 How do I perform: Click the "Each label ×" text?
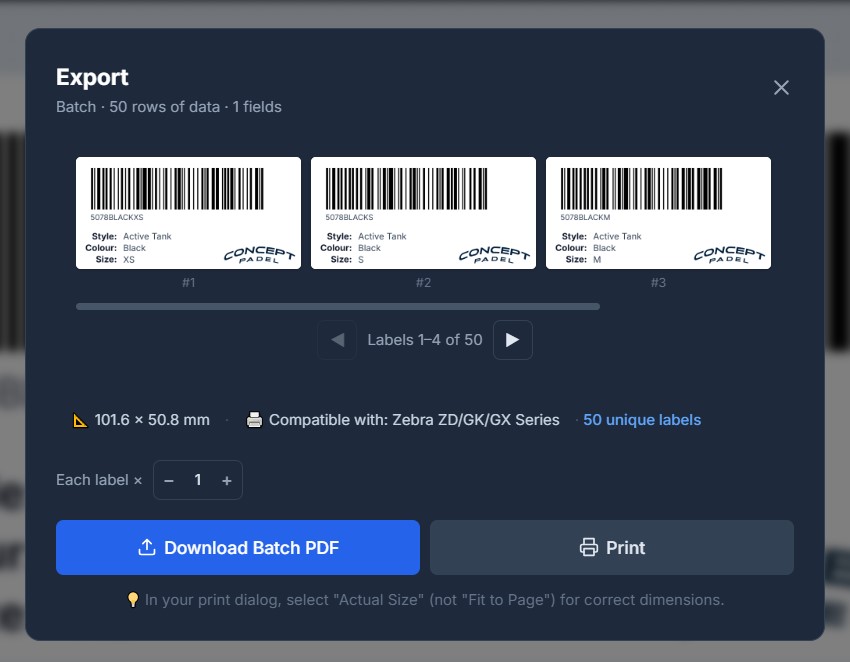[x=99, y=480]
